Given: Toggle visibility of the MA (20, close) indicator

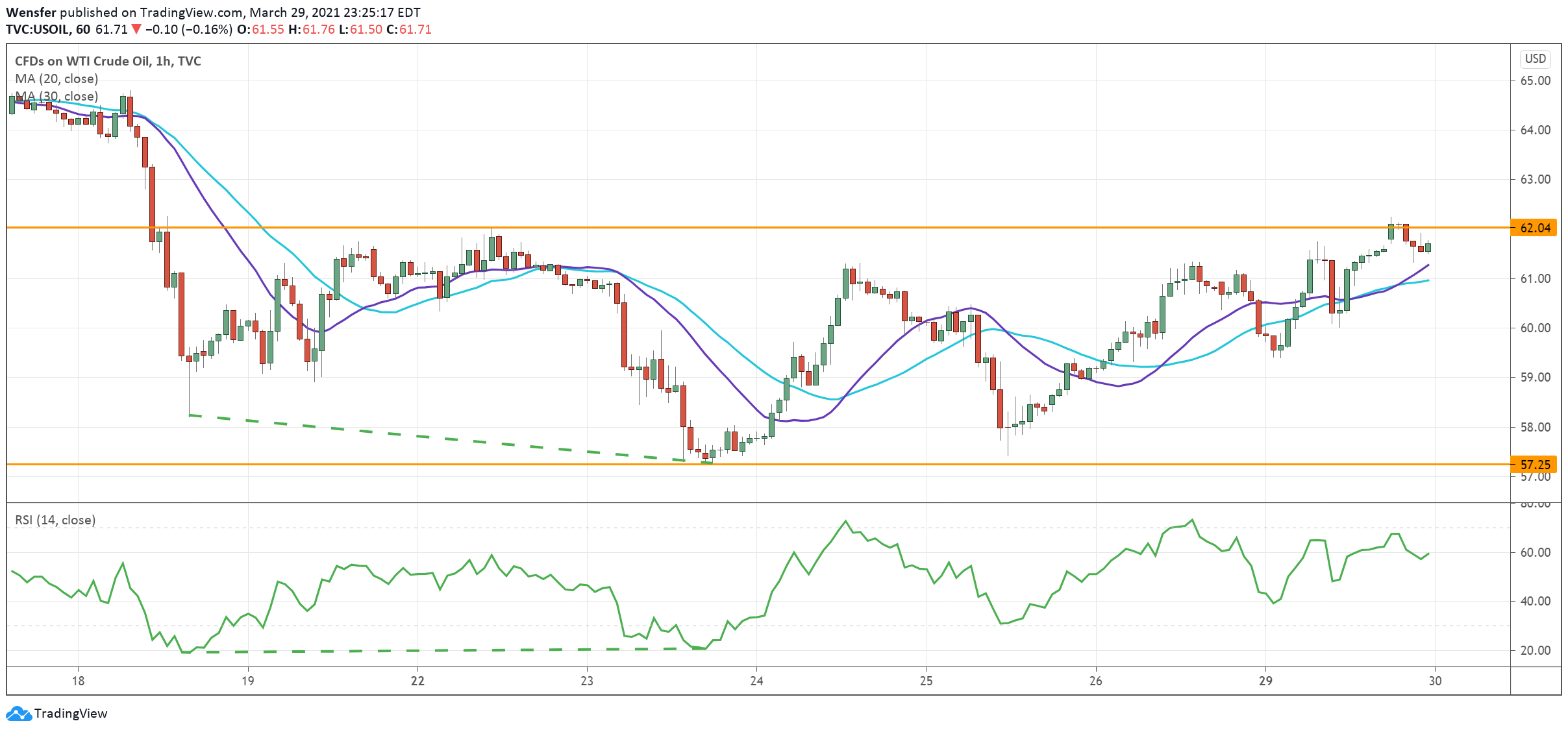Looking at the screenshot, I should (57, 79).
